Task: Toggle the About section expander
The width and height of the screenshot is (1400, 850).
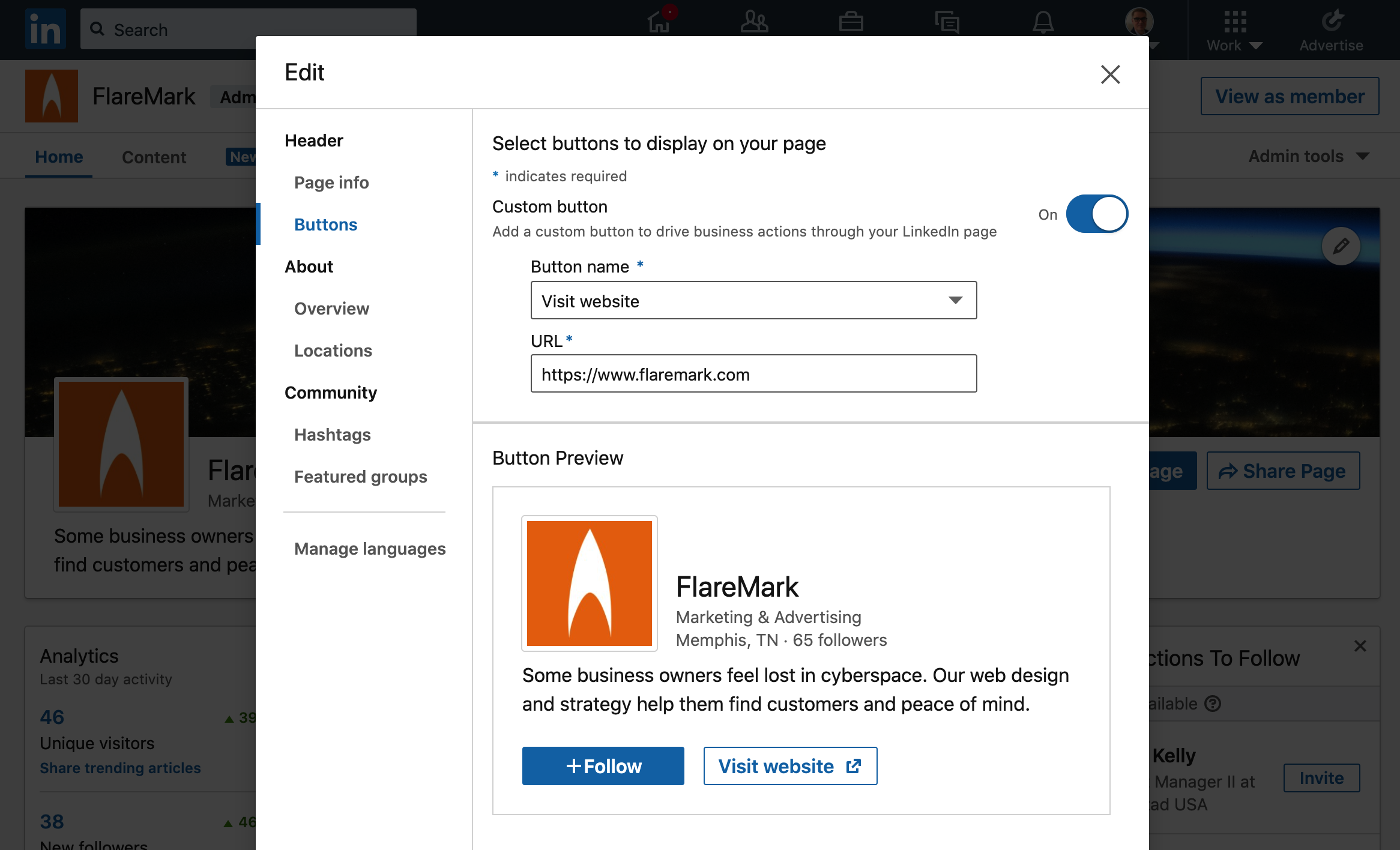Action: (308, 266)
